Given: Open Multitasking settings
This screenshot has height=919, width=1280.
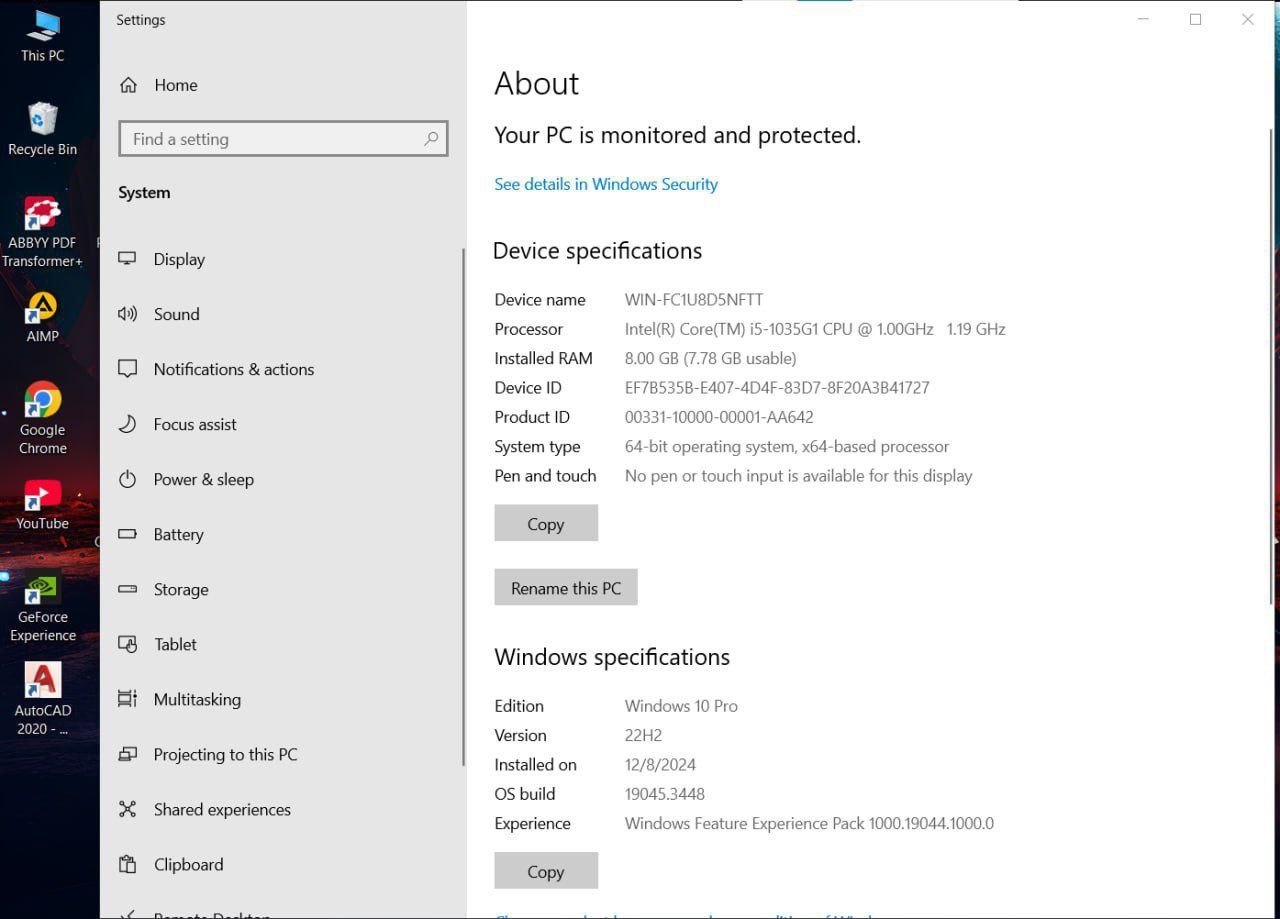Looking at the screenshot, I should (x=282, y=699).
